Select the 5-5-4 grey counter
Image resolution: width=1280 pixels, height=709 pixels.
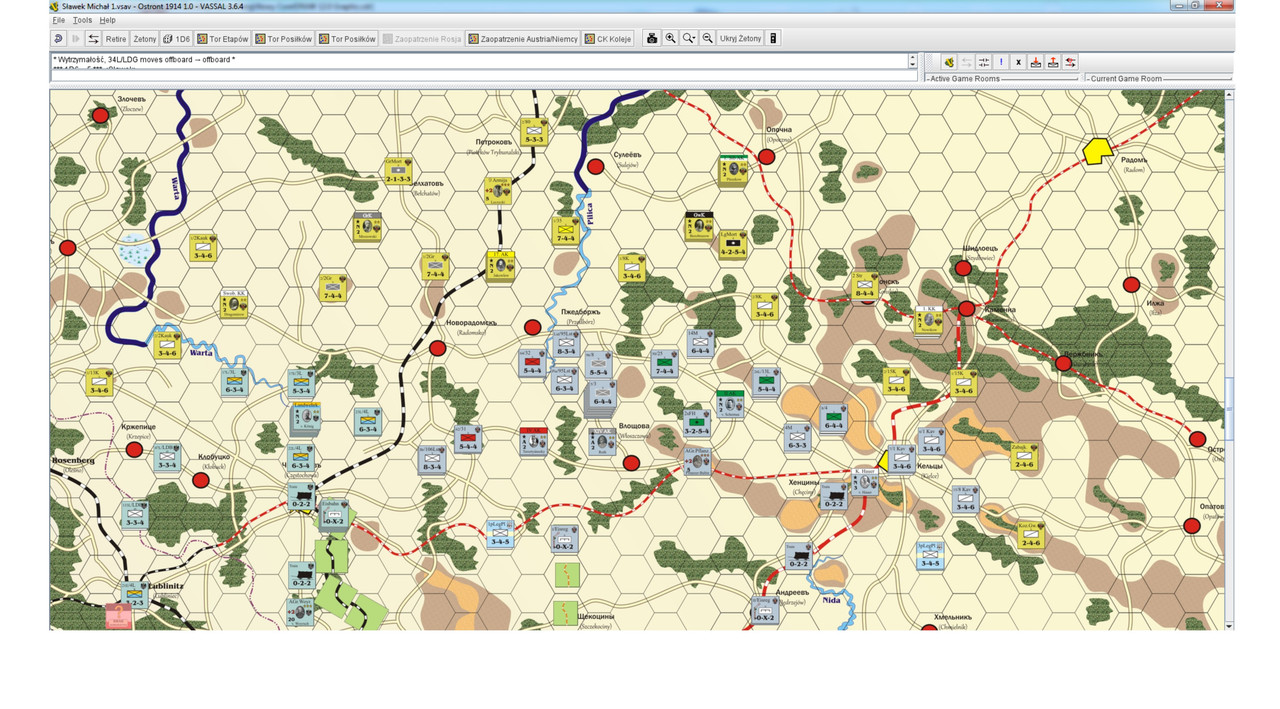point(599,364)
